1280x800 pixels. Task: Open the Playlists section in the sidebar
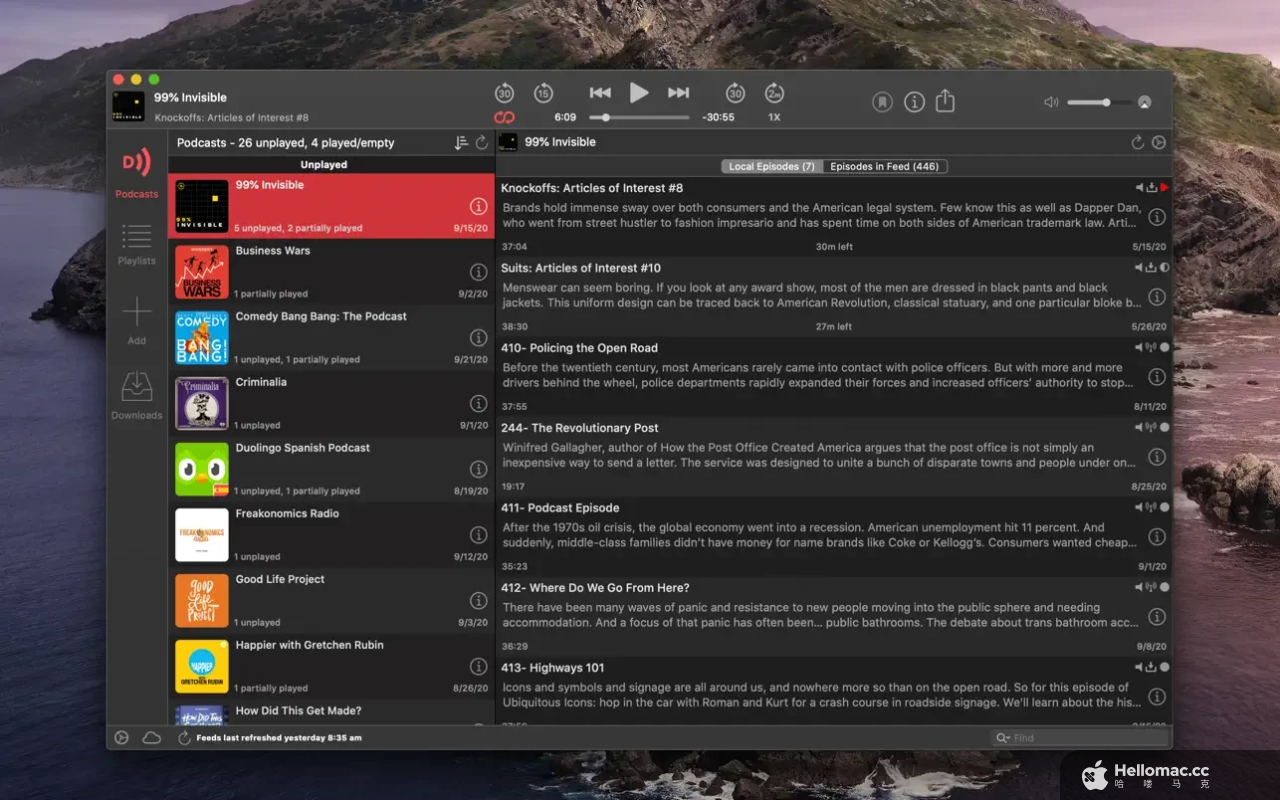137,245
